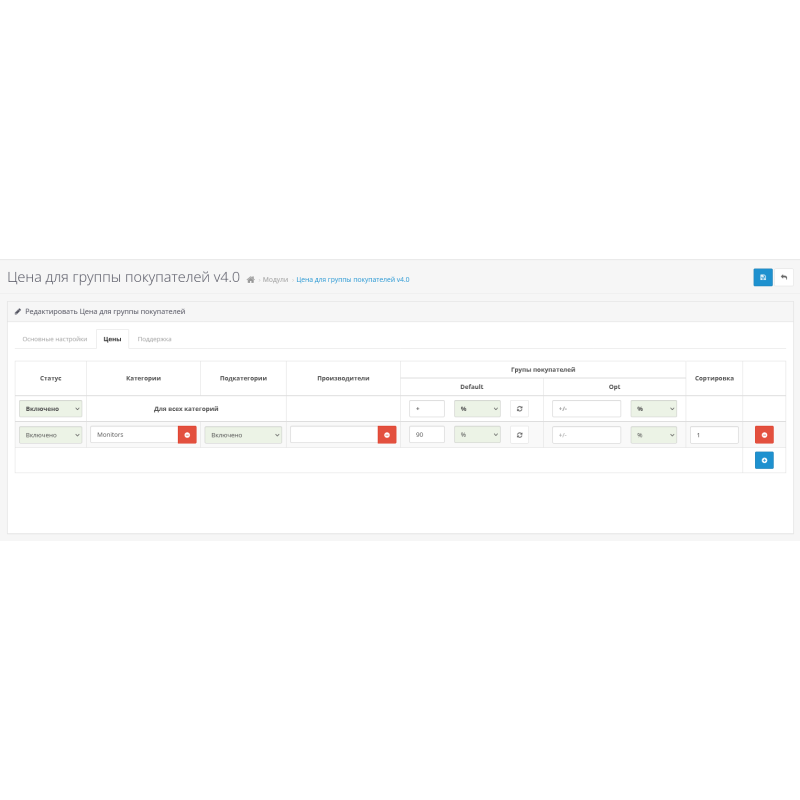Expand the subcategories Включено dropdown
Image resolution: width=800 pixels, height=800 pixels.
coord(243,435)
